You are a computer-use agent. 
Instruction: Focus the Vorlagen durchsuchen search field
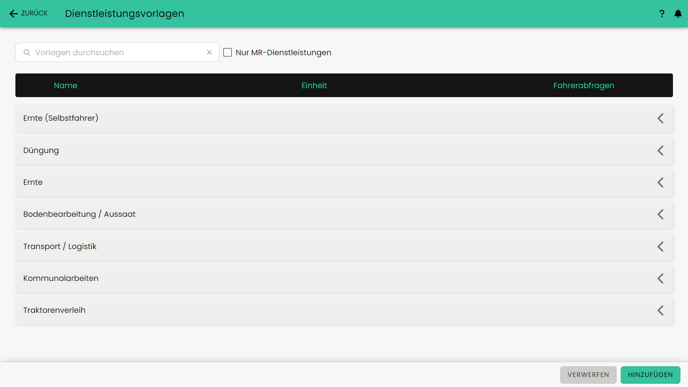point(117,52)
